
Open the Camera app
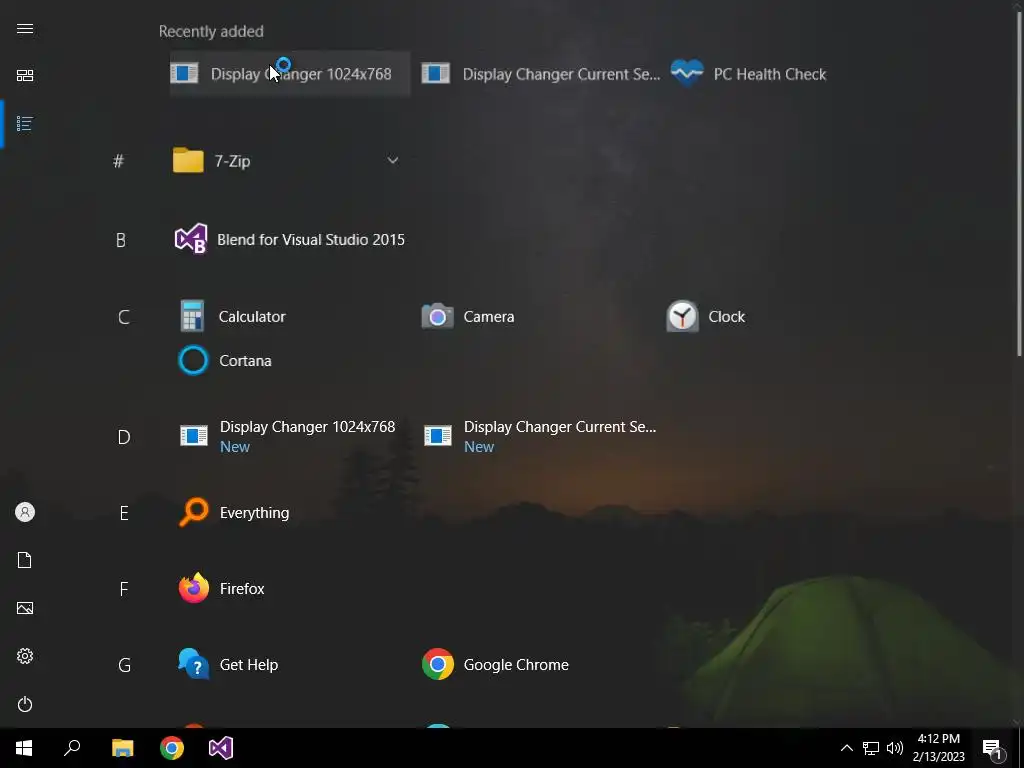468,317
